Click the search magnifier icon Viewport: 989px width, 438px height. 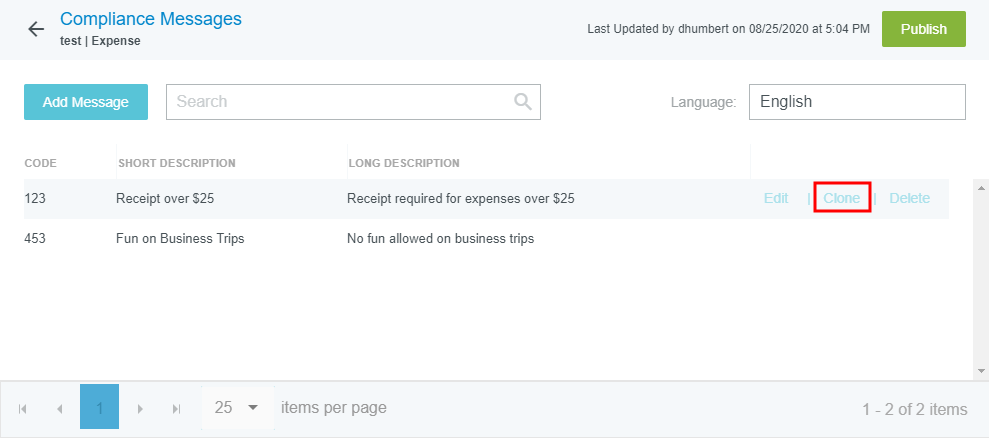(522, 101)
